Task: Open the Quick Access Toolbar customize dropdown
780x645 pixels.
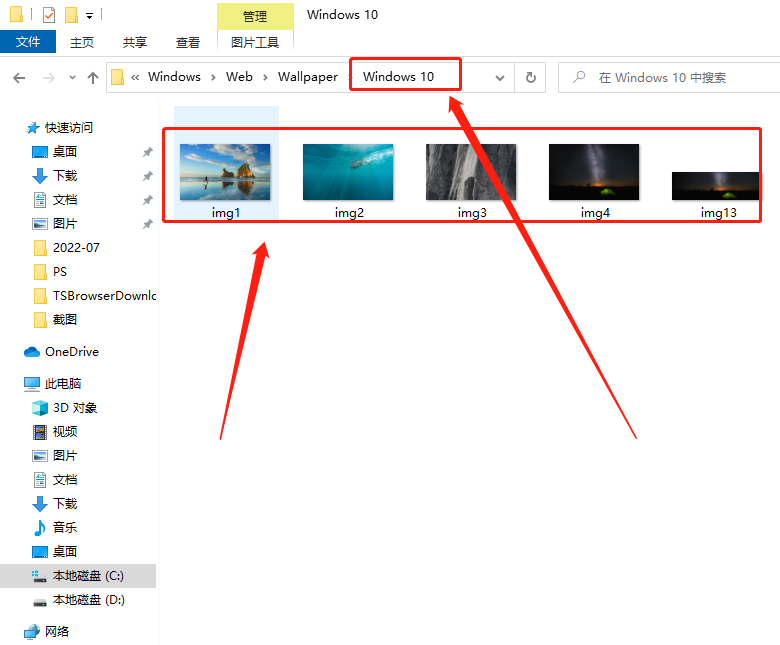Action: tap(89, 16)
